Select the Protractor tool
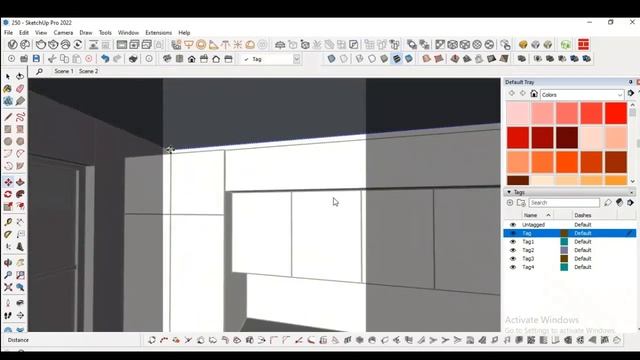The height and width of the screenshot is (360, 640). [x=8, y=234]
